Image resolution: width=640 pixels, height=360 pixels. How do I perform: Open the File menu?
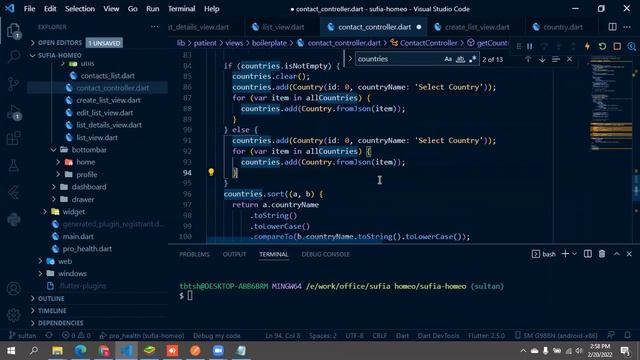pos(29,9)
